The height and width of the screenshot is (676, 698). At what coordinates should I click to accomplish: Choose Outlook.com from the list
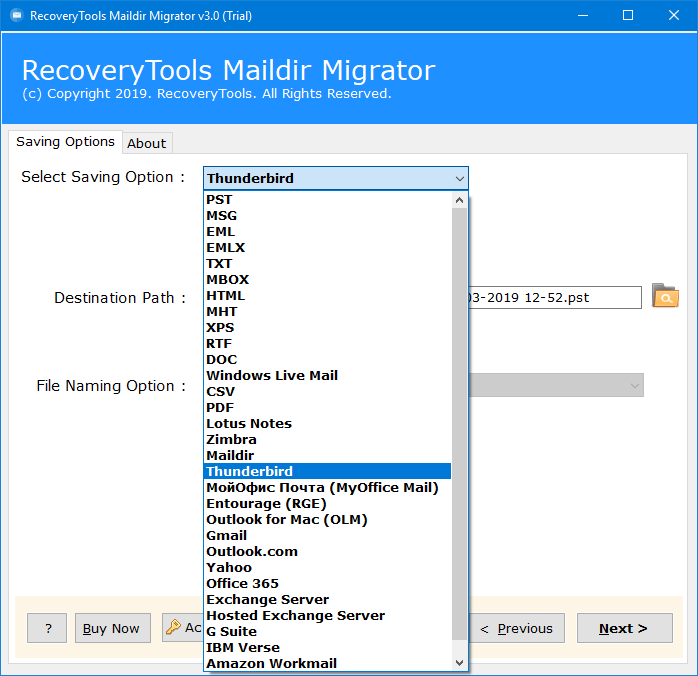pyautogui.click(x=327, y=551)
